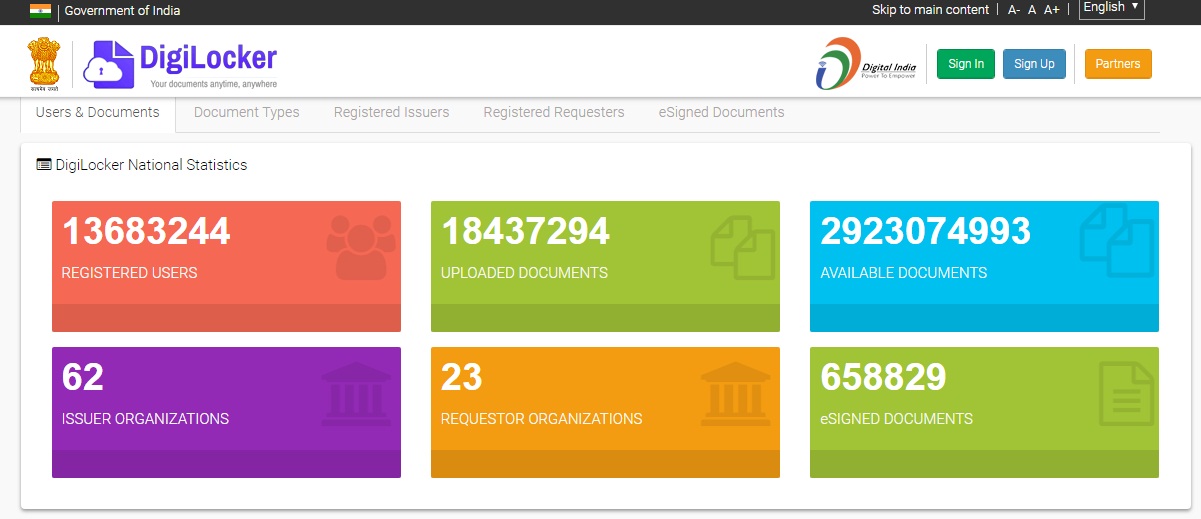Click the 2923074993 available documents count
Screen dimensions: 1201x519
tap(925, 231)
